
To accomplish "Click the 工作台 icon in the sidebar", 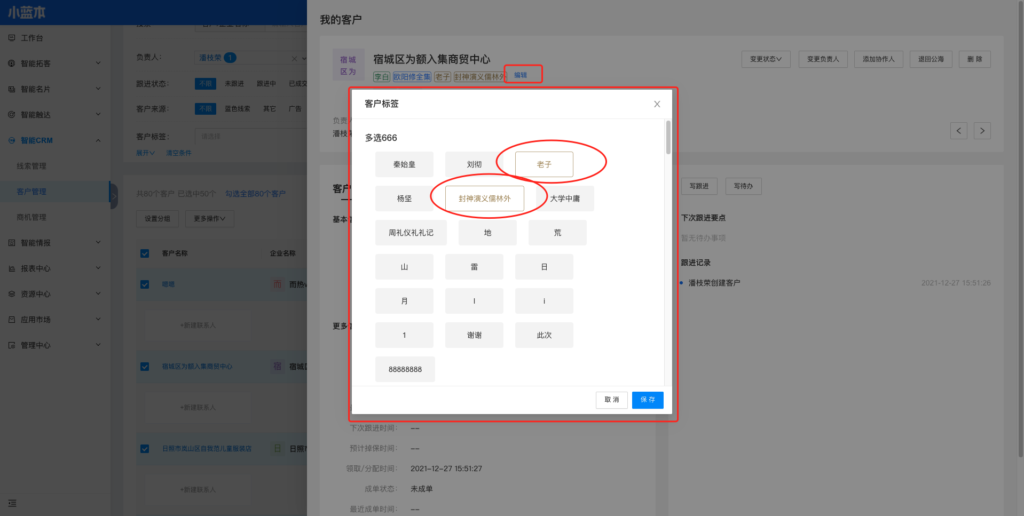I will pos(11,38).
